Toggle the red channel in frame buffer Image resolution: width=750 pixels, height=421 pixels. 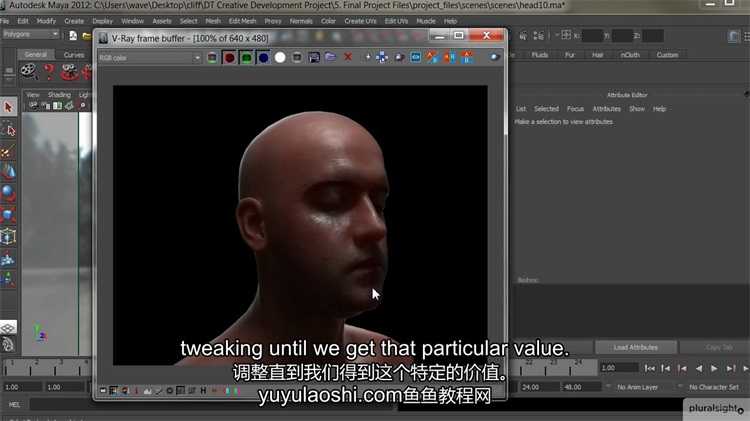(x=229, y=58)
